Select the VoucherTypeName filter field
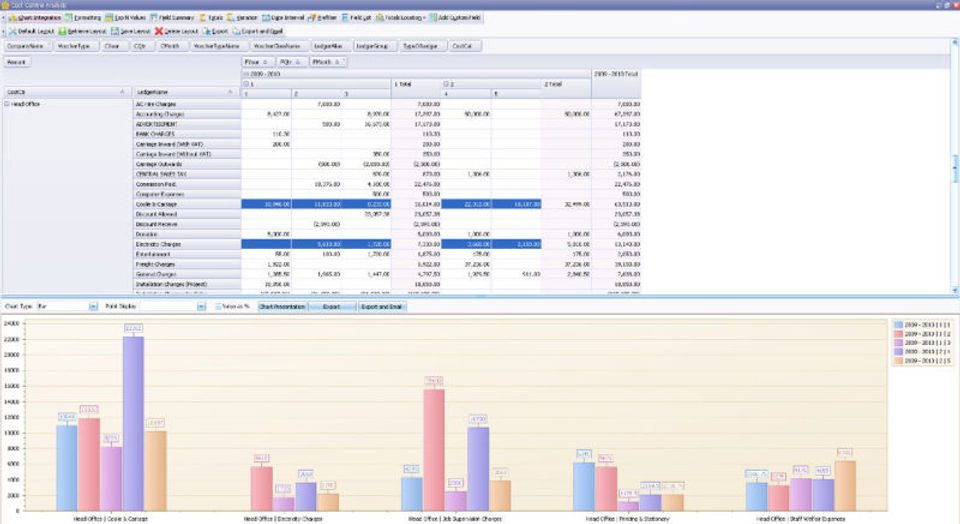This screenshot has height=524, width=960. (x=217, y=46)
